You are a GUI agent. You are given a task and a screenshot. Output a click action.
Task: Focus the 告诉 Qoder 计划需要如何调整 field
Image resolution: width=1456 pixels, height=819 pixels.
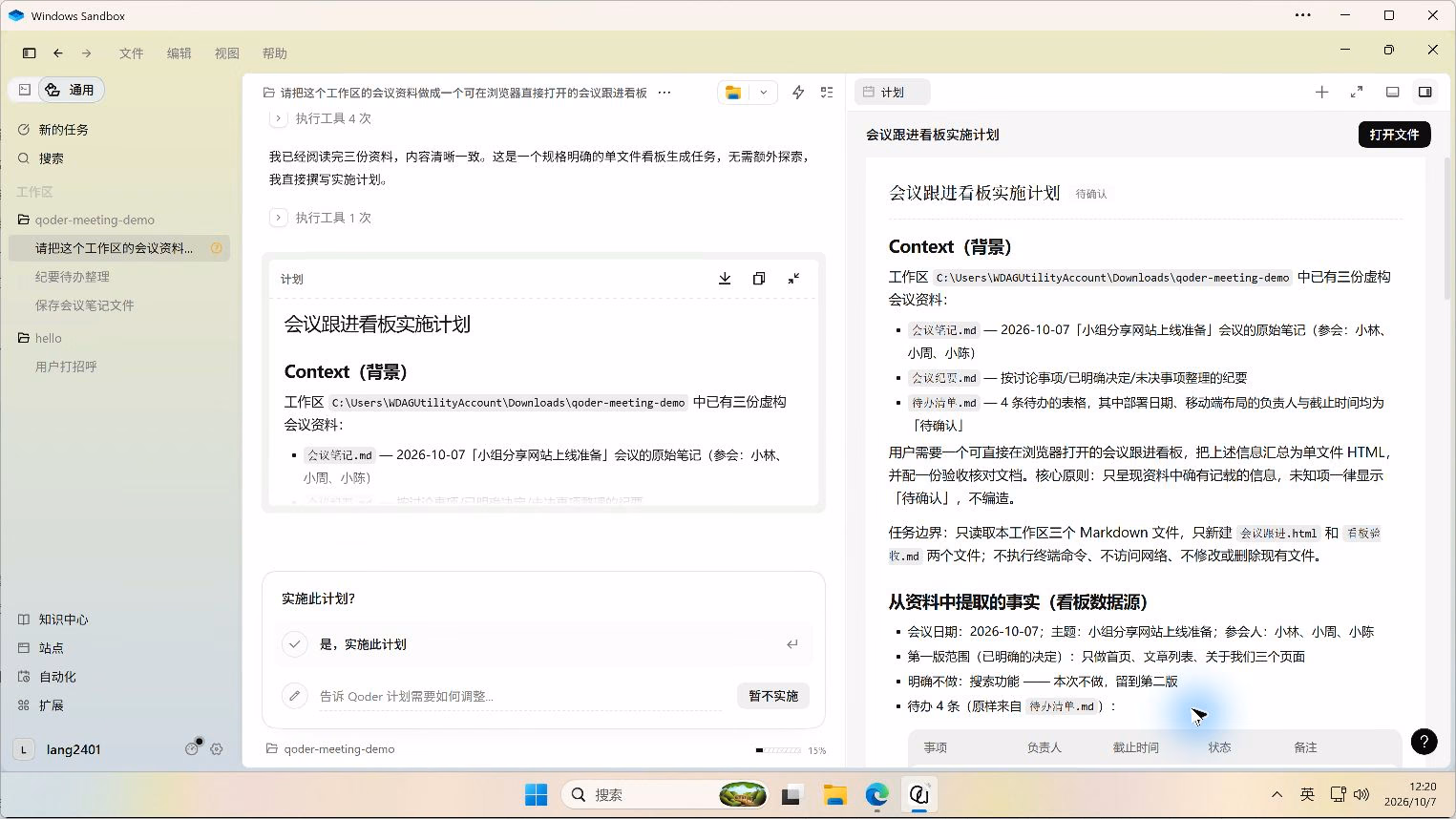coord(520,697)
